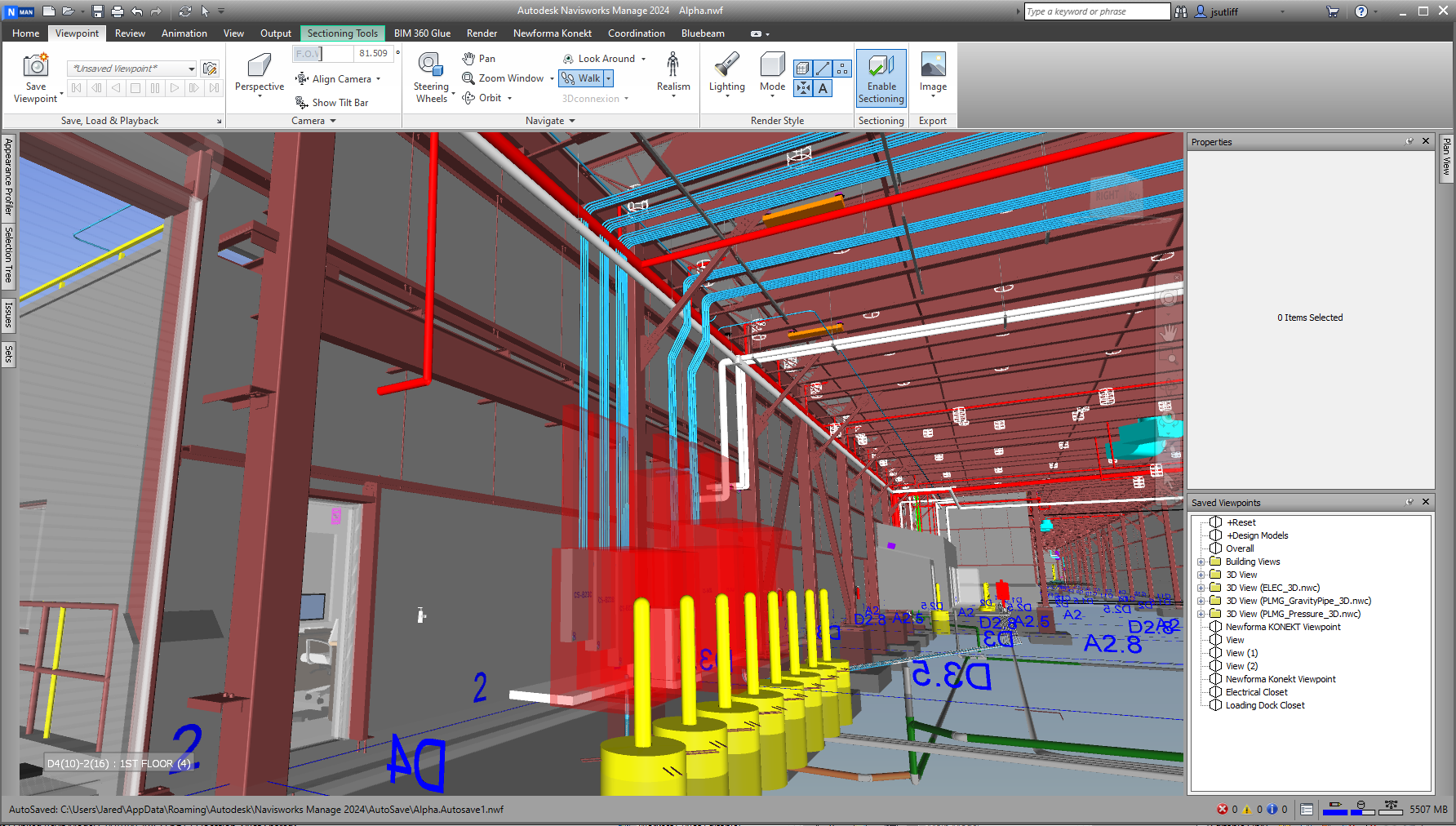Open the Sets side panel
This screenshot has height=826, width=1456.
tap(8, 353)
